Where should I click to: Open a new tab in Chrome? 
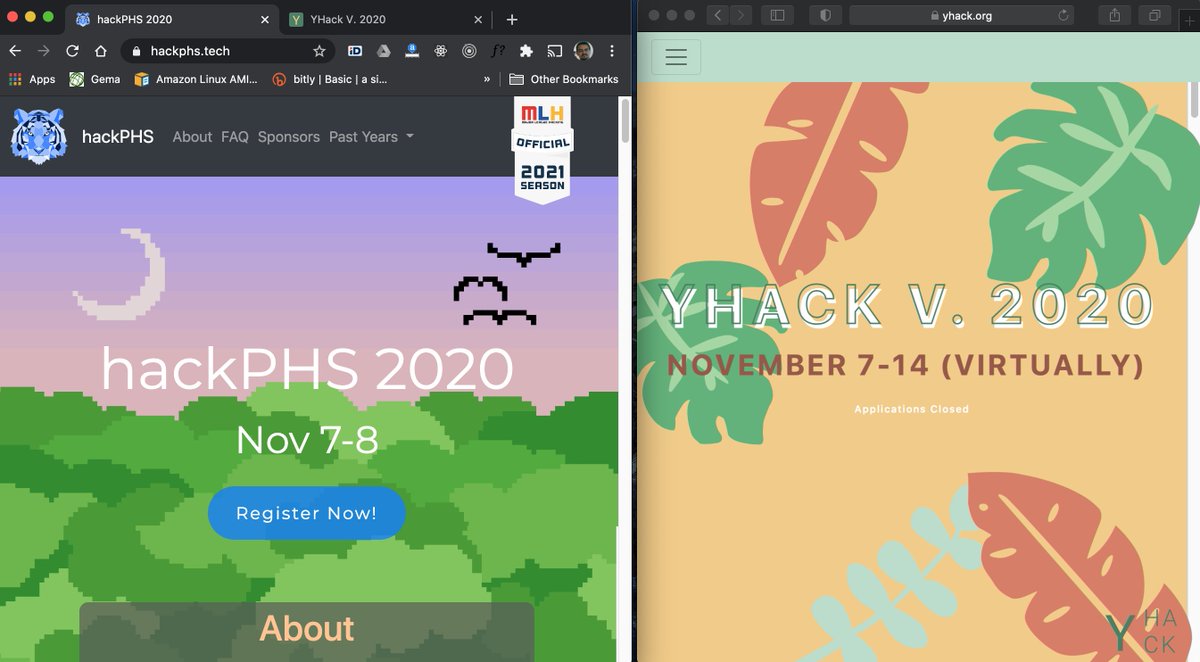point(511,19)
